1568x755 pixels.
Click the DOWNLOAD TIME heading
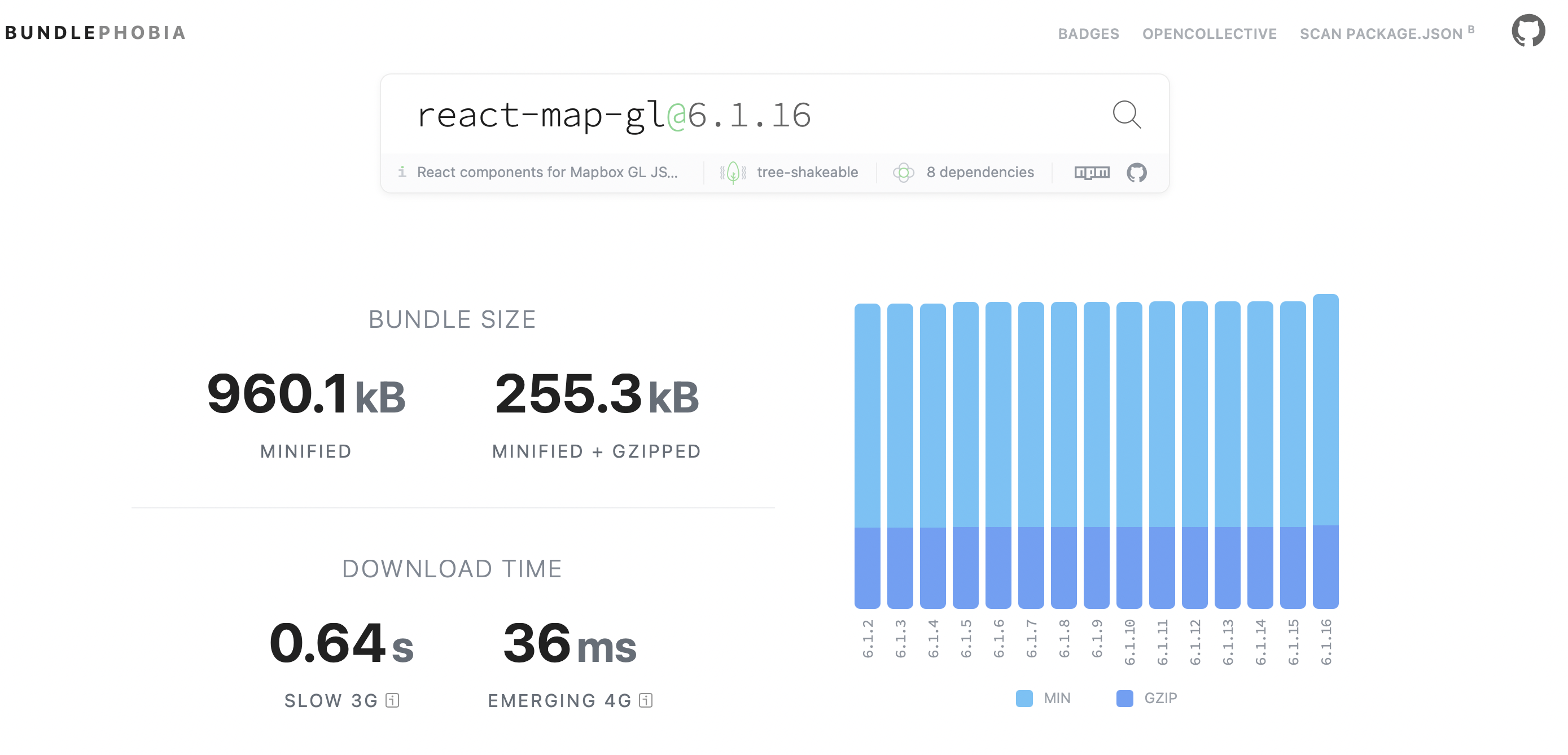(452, 569)
